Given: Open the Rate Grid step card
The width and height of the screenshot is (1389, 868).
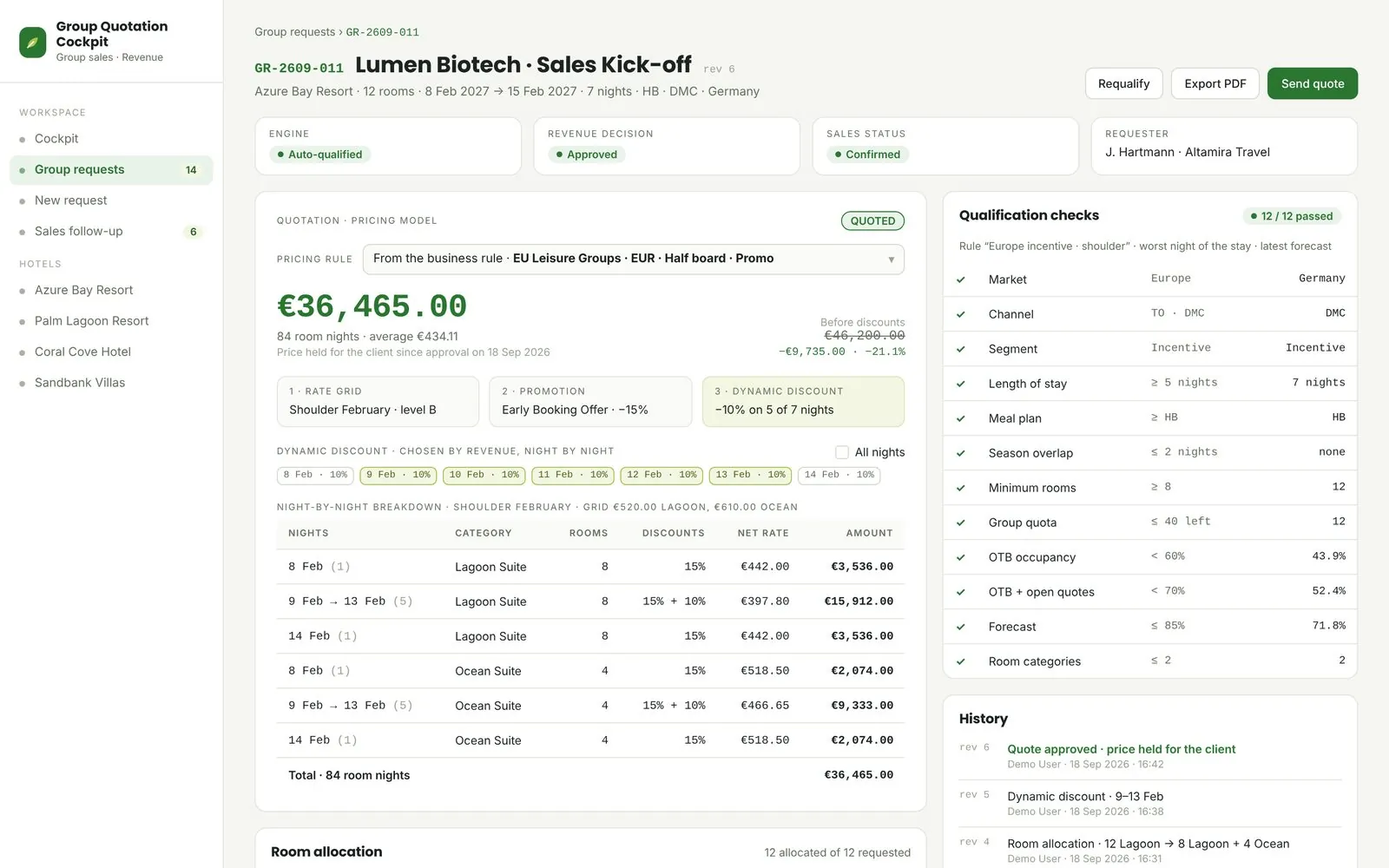Looking at the screenshot, I should point(378,401).
